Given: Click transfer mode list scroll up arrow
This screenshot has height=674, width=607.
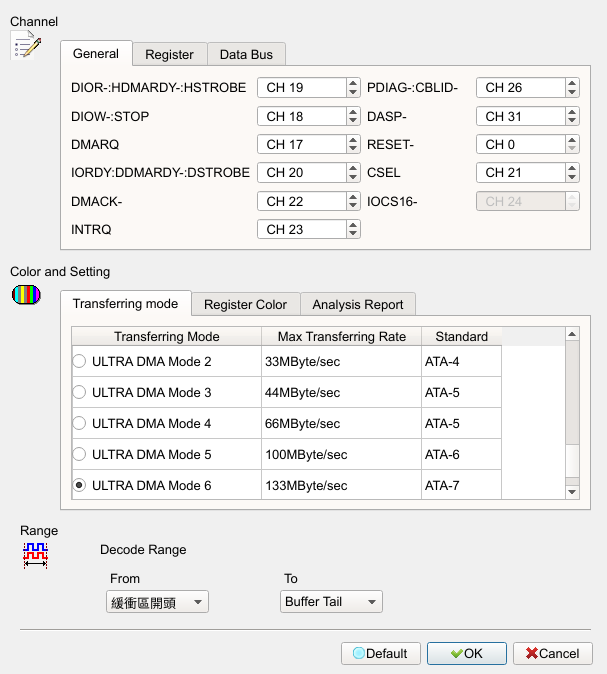Looking at the screenshot, I should 572,334.
